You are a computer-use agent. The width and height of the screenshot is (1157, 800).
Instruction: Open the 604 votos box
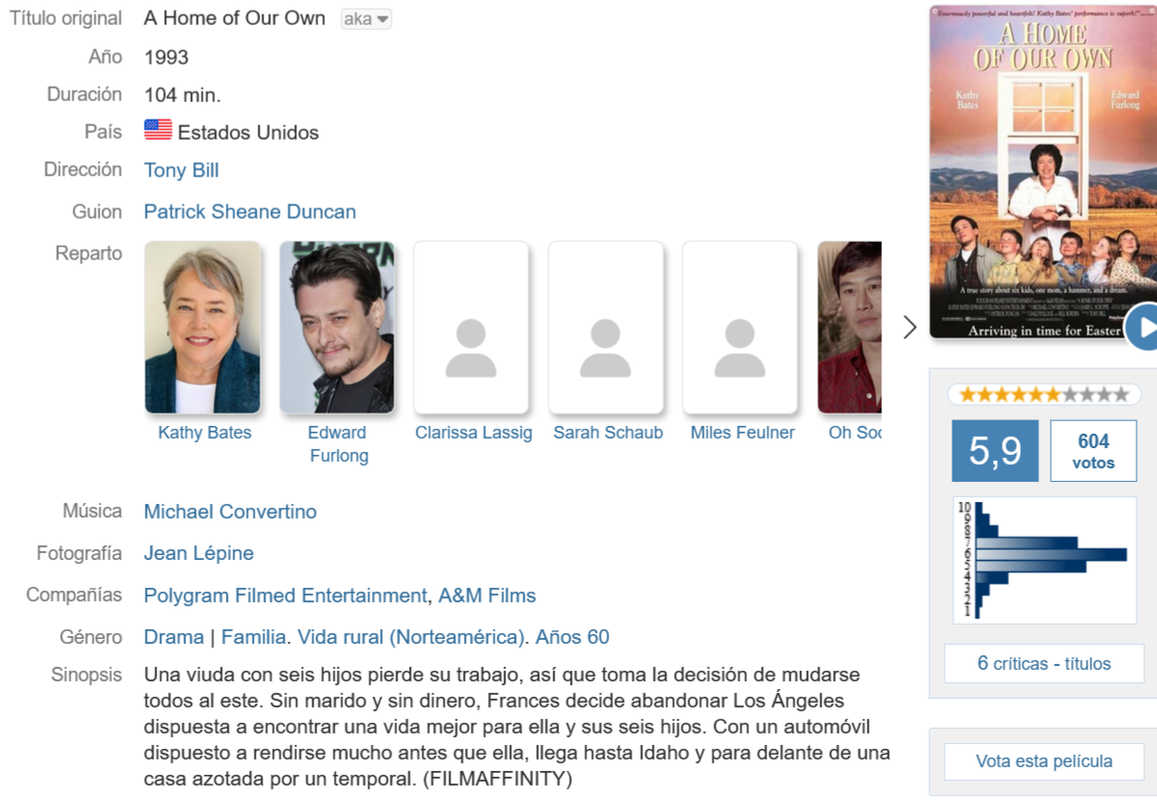point(1094,451)
